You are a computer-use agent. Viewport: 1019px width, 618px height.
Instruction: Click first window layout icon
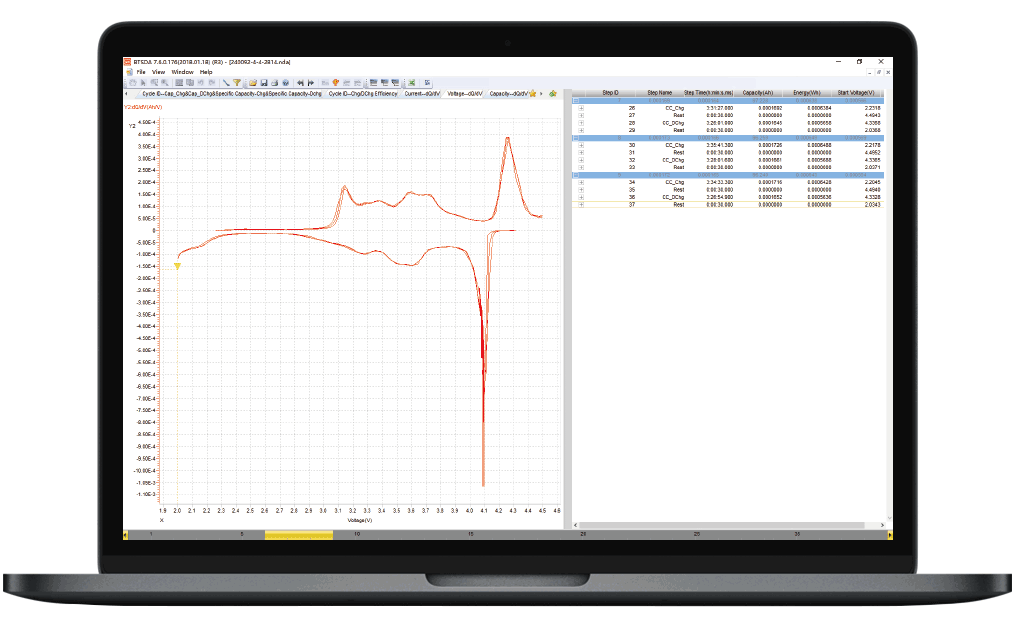[x=374, y=83]
